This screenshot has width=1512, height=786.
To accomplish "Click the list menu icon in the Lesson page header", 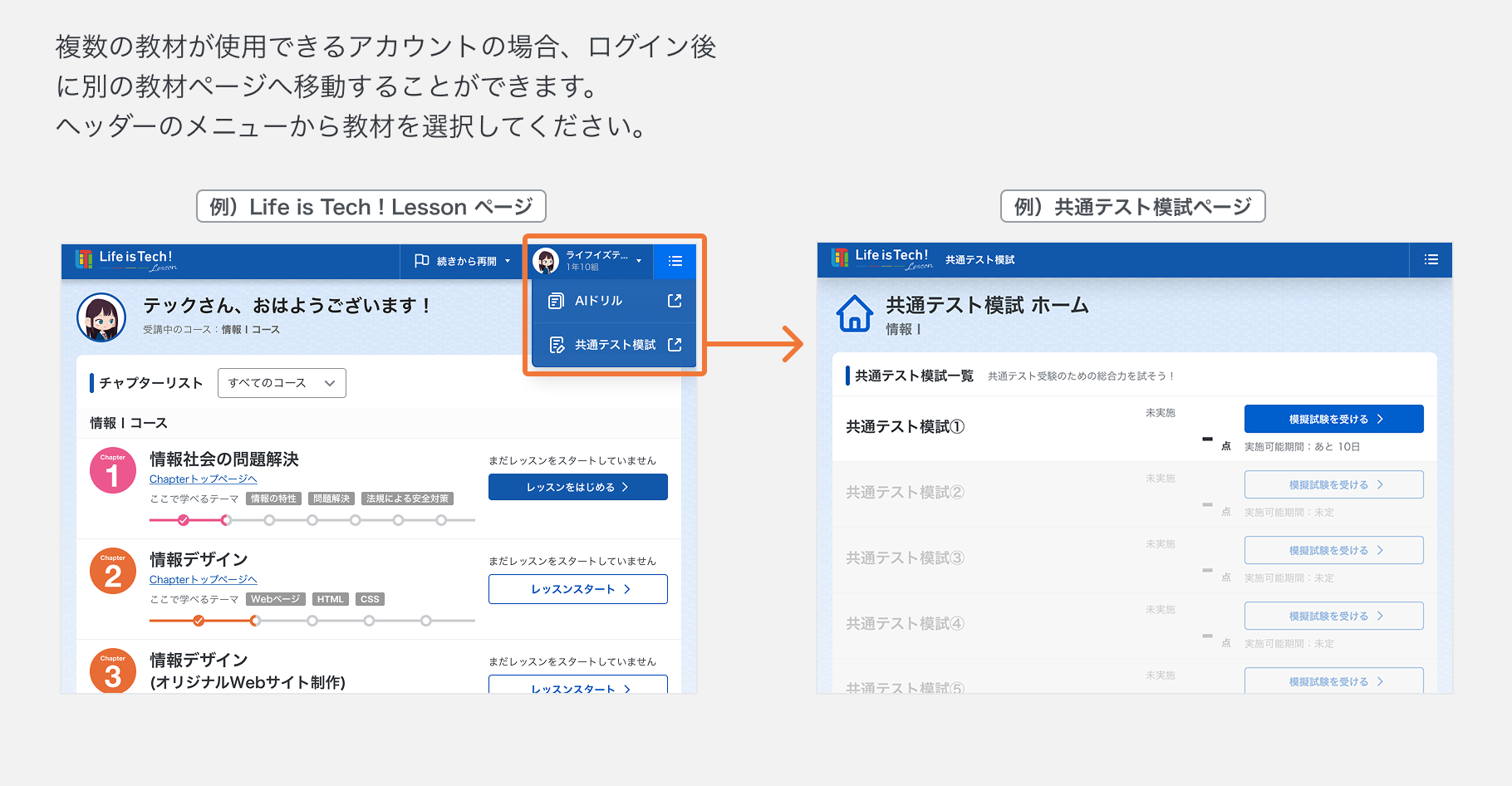I will pyautogui.click(x=675, y=261).
